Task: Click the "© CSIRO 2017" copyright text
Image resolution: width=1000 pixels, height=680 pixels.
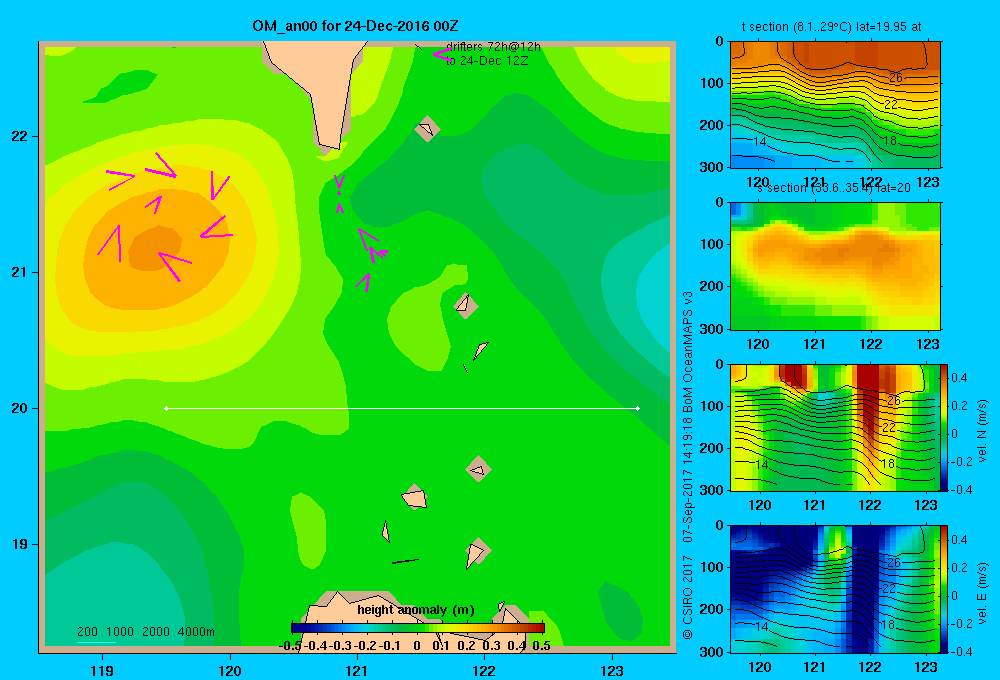Action: pyautogui.click(x=688, y=597)
